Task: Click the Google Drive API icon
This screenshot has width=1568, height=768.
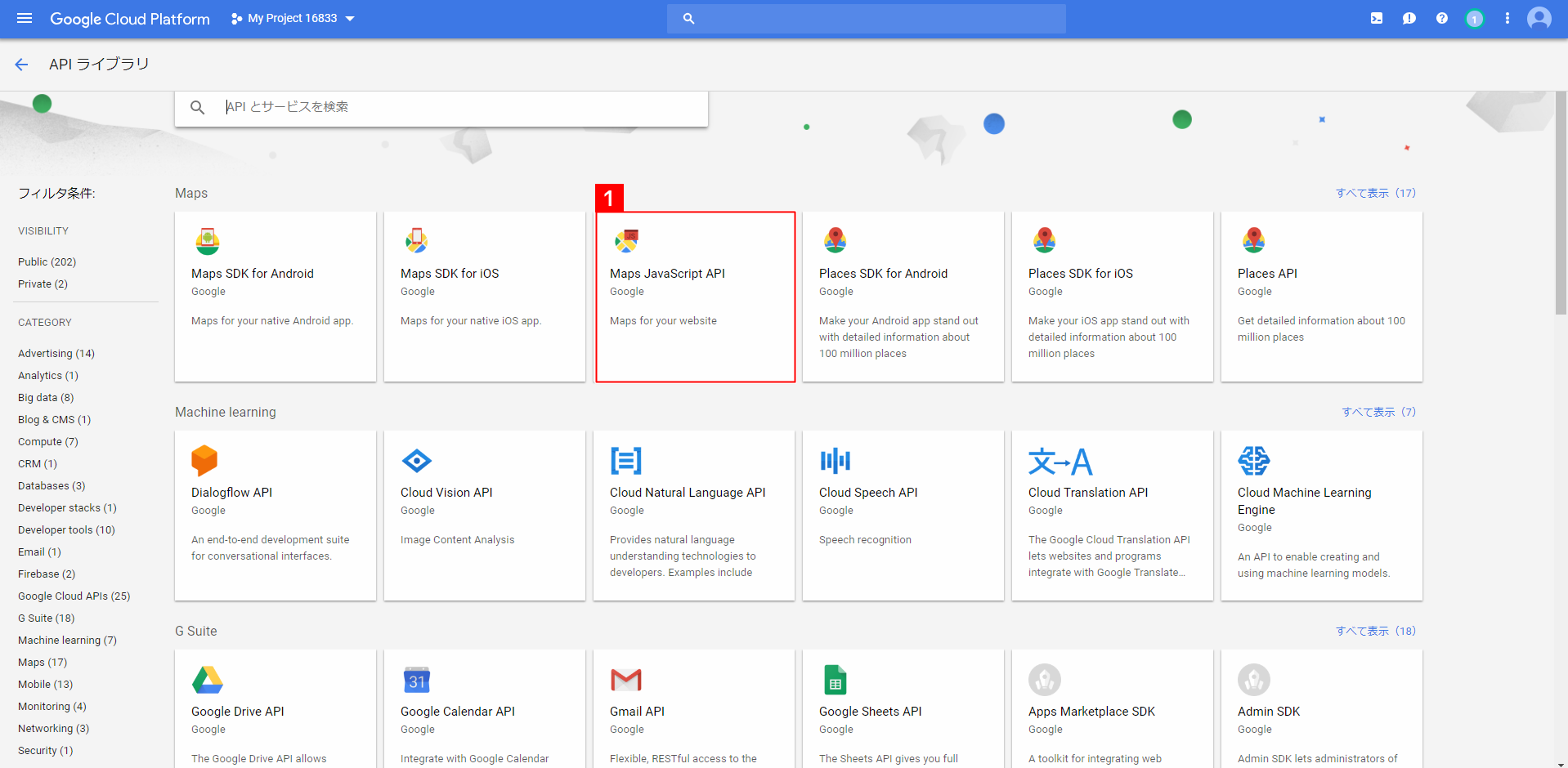Action: click(208, 680)
